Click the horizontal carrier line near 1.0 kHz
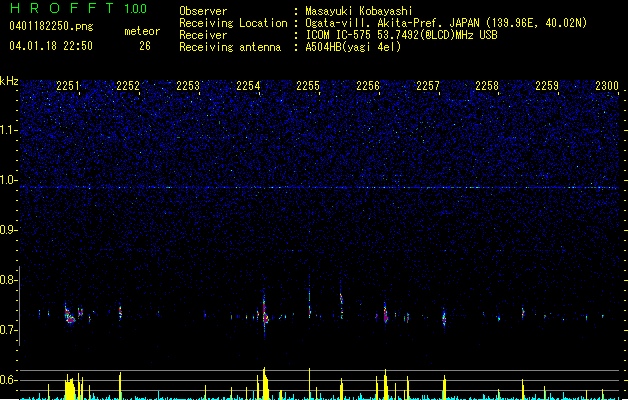 (x=319, y=187)
